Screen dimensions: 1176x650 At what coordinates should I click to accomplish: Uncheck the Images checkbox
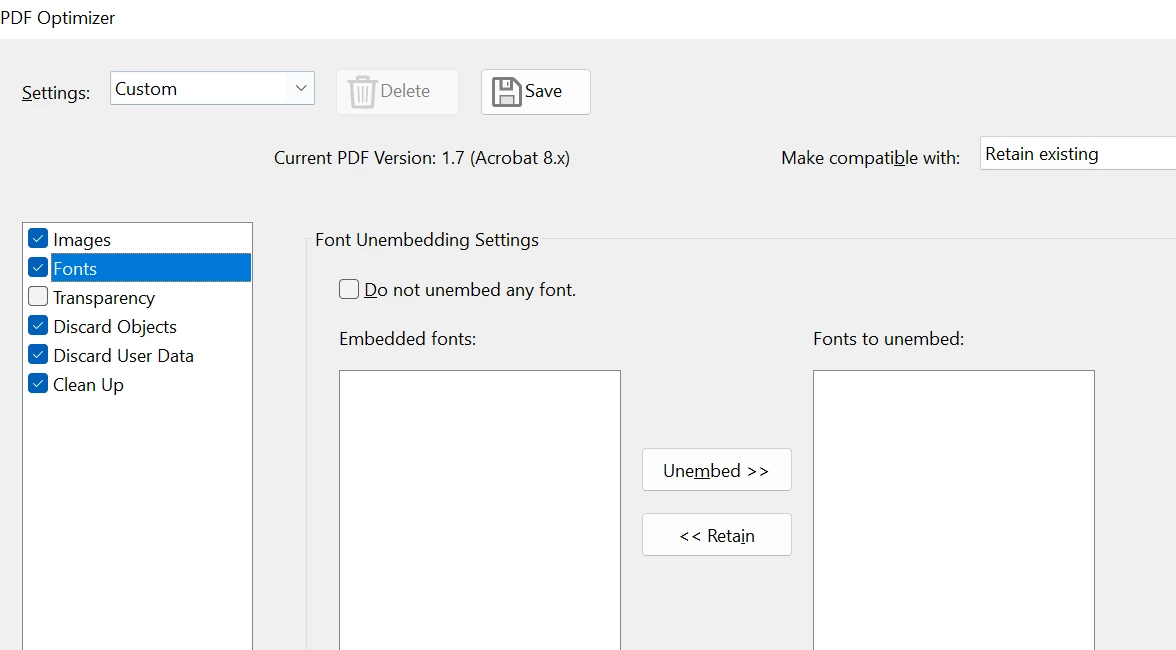38,238
